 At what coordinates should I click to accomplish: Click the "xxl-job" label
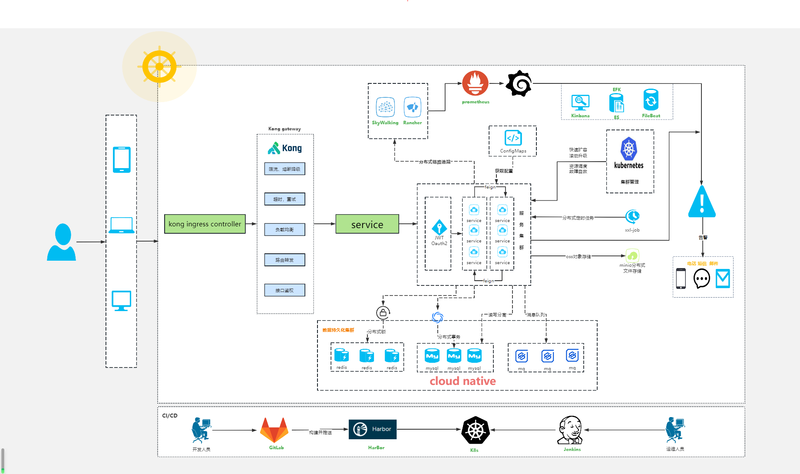coord(632,230)
